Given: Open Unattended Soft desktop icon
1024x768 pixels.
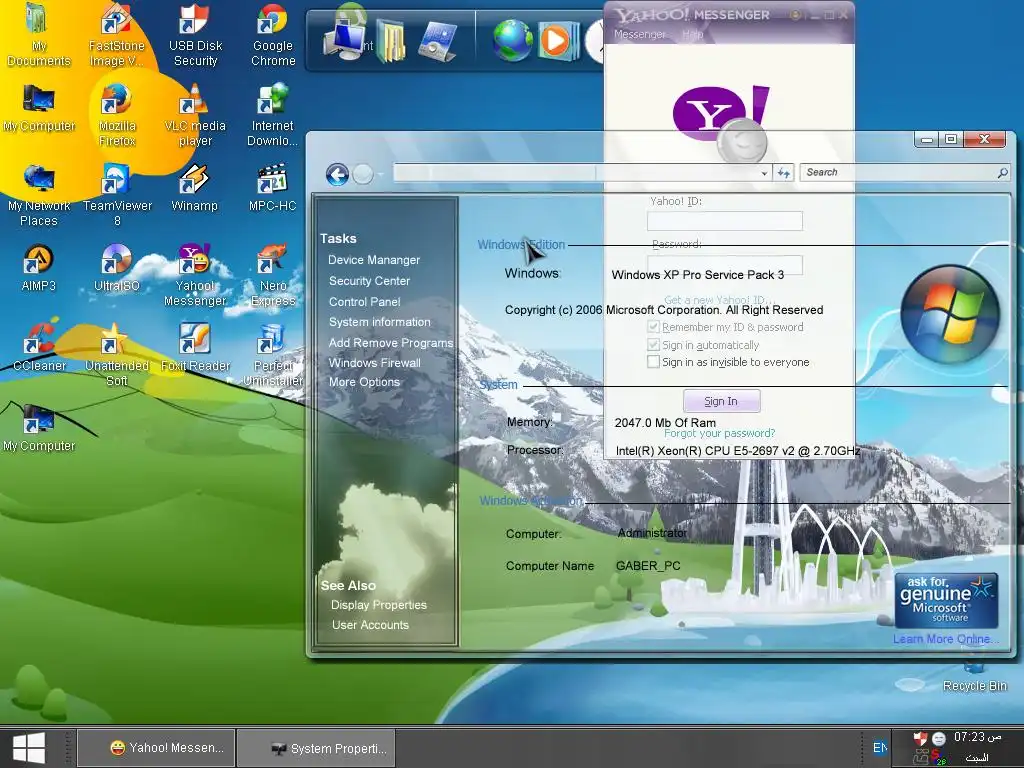Looking at the screenshot, I should coord(117,355).
